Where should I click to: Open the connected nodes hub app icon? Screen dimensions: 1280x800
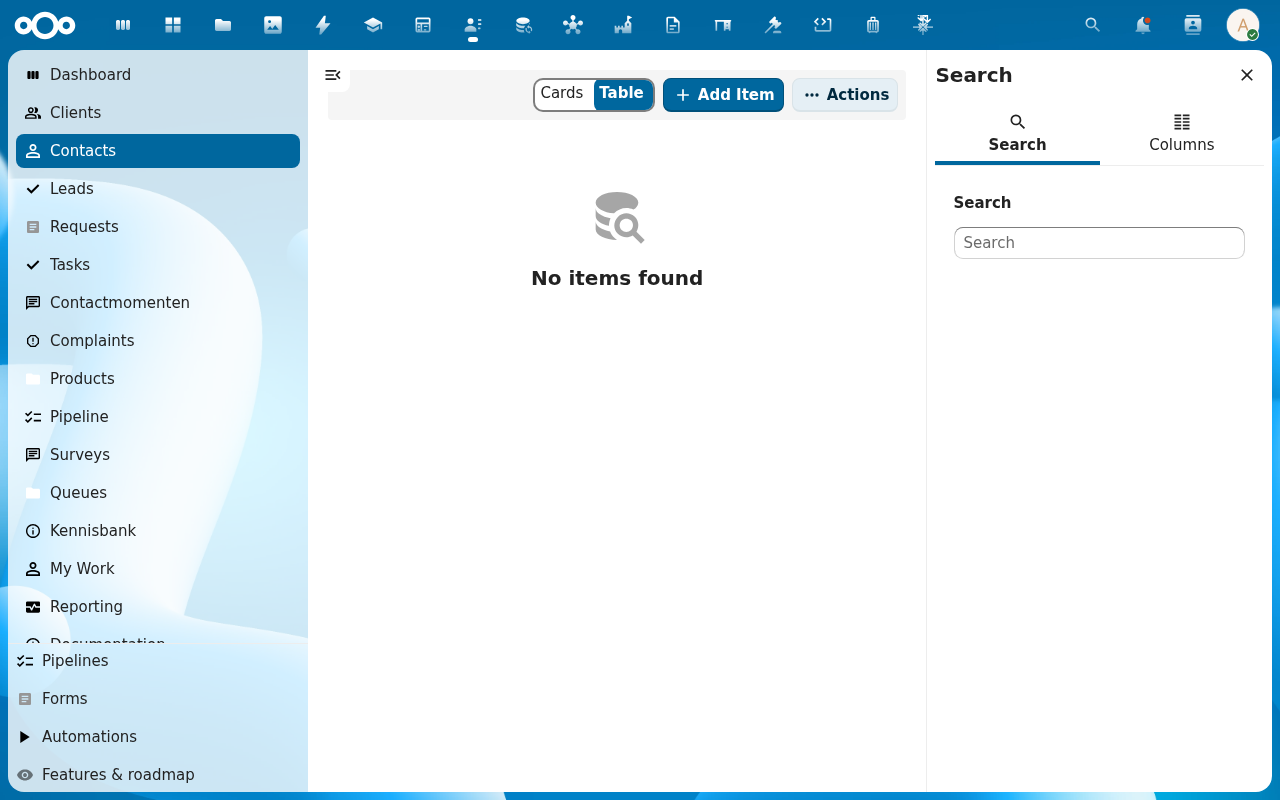(573, 25)
